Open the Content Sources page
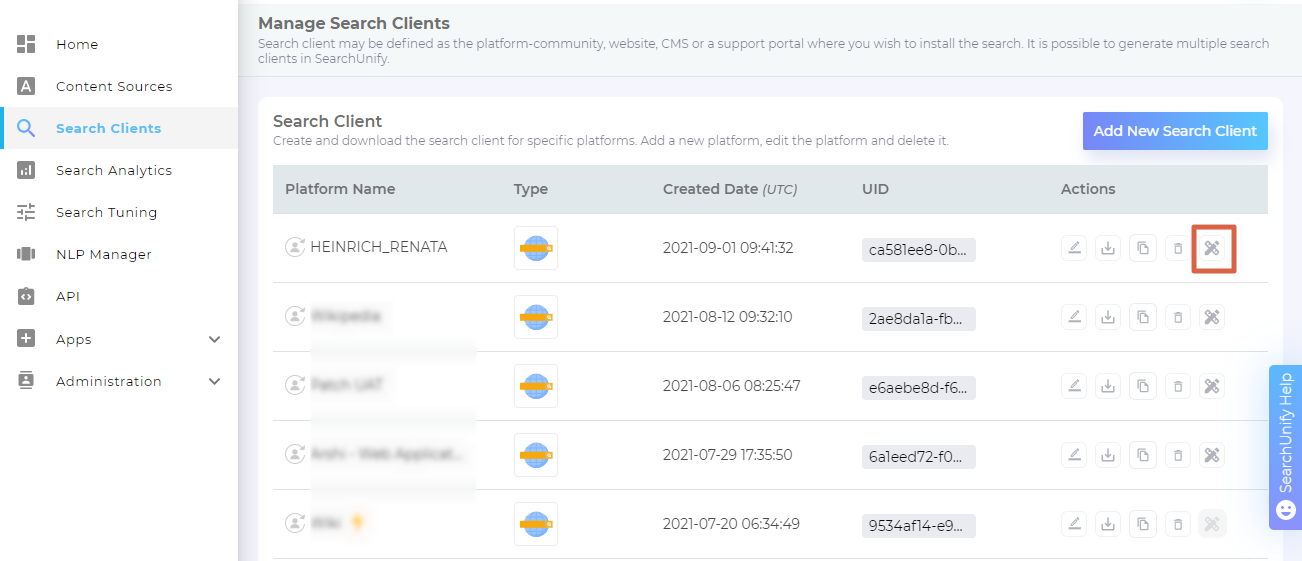Viewport: 1302px width, 561px height. click(x=113, y=87)
